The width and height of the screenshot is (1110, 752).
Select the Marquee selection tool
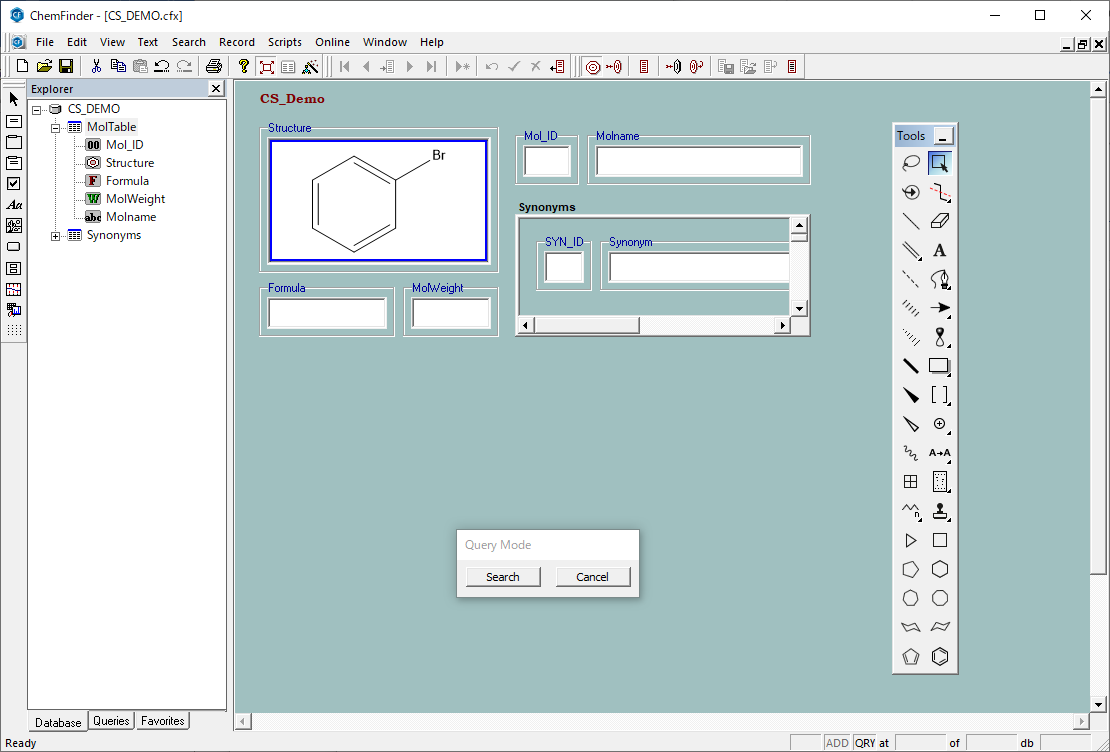point(939,163)
